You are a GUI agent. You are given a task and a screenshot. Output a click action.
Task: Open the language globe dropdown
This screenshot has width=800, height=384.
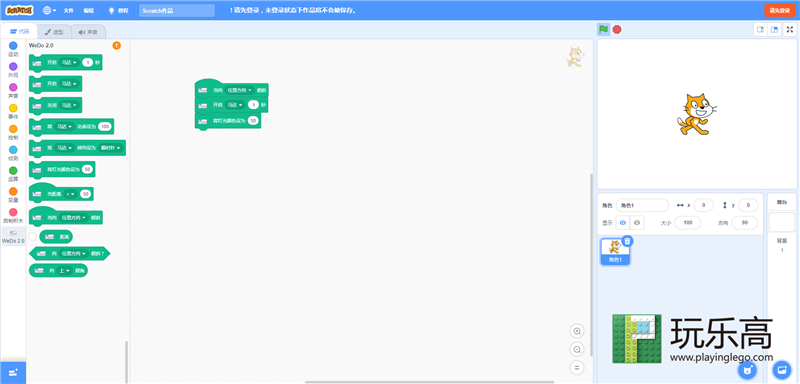point(49,10)
